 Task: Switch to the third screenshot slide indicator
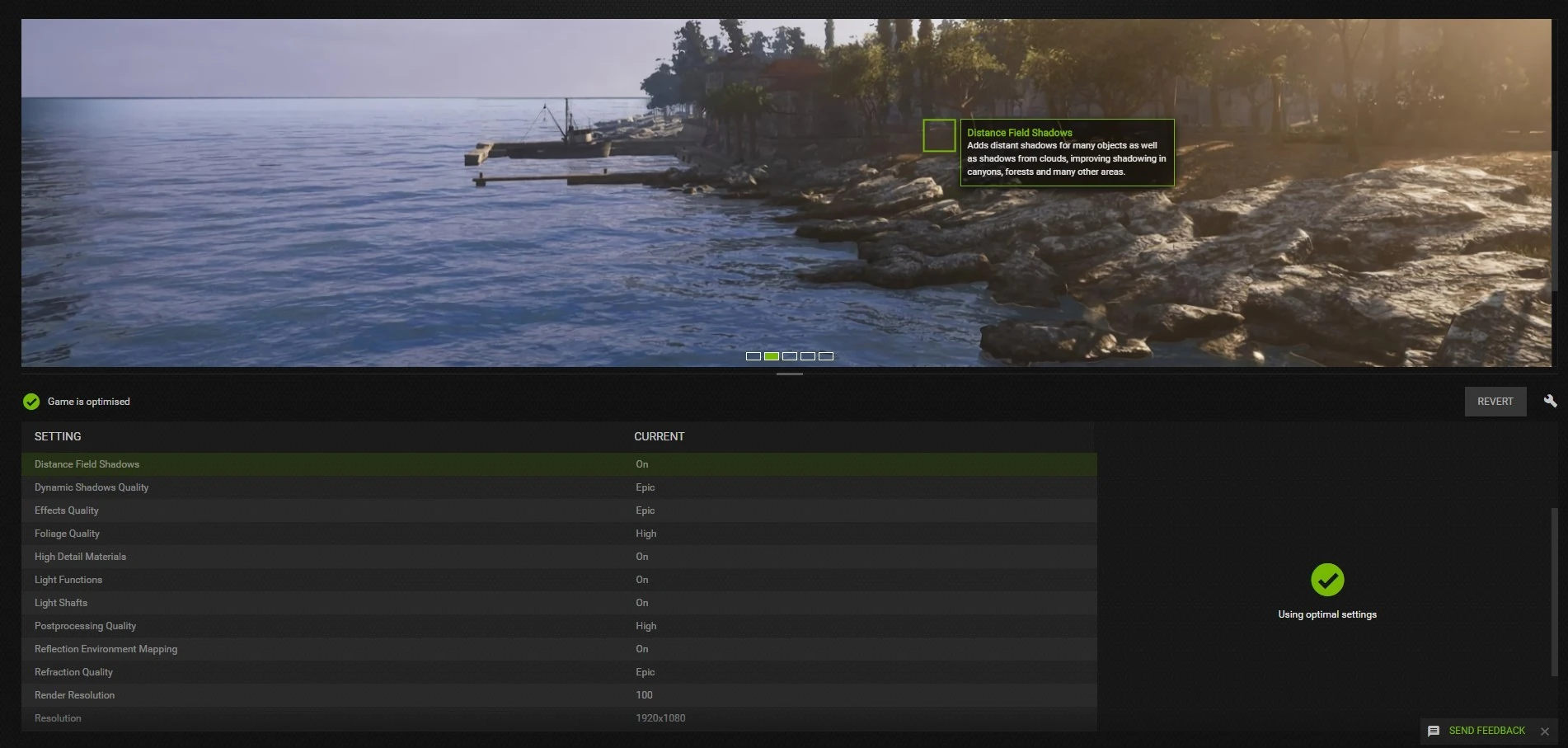(790, 356)
